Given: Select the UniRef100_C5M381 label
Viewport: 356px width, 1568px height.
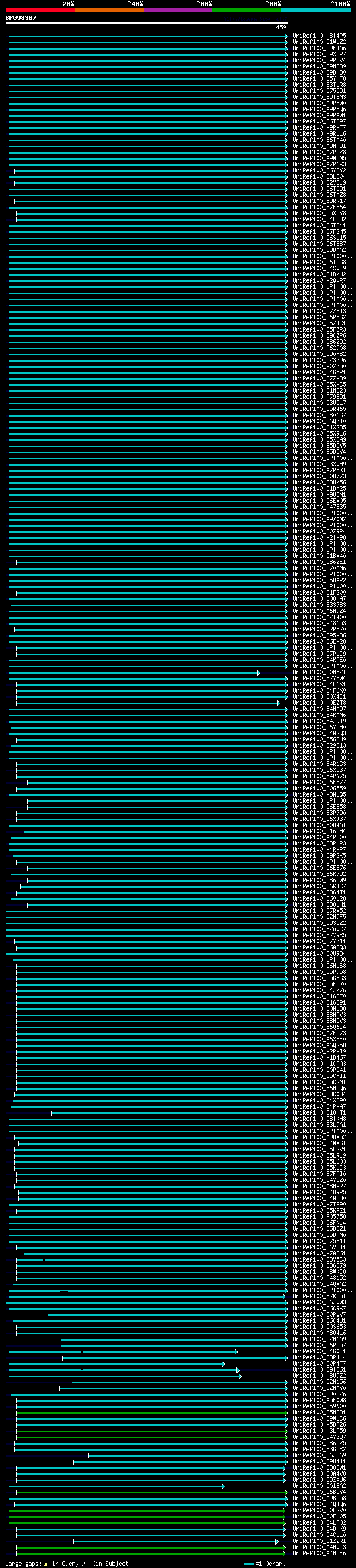Looking at the screenshot, I should coord(319,1412).
